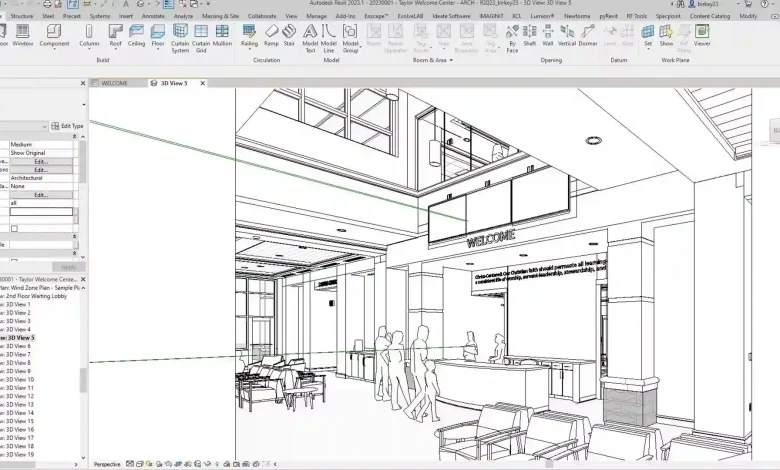Collapse the Properties section header chevron

point(75,136)
